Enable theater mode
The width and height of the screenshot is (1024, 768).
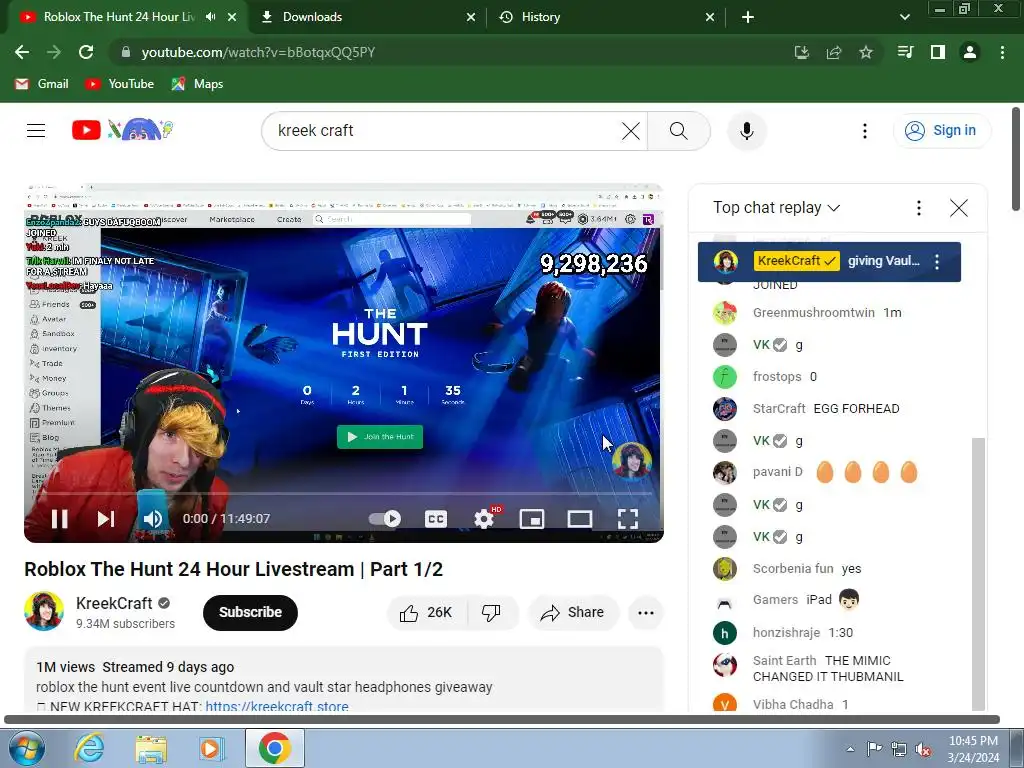pyautogui.click(x=579, y=519)
